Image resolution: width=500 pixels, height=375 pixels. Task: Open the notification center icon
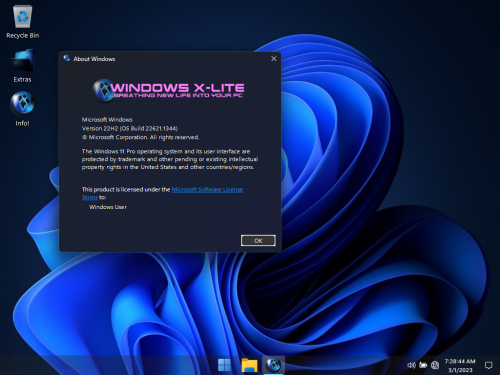(x=488, y=365)
